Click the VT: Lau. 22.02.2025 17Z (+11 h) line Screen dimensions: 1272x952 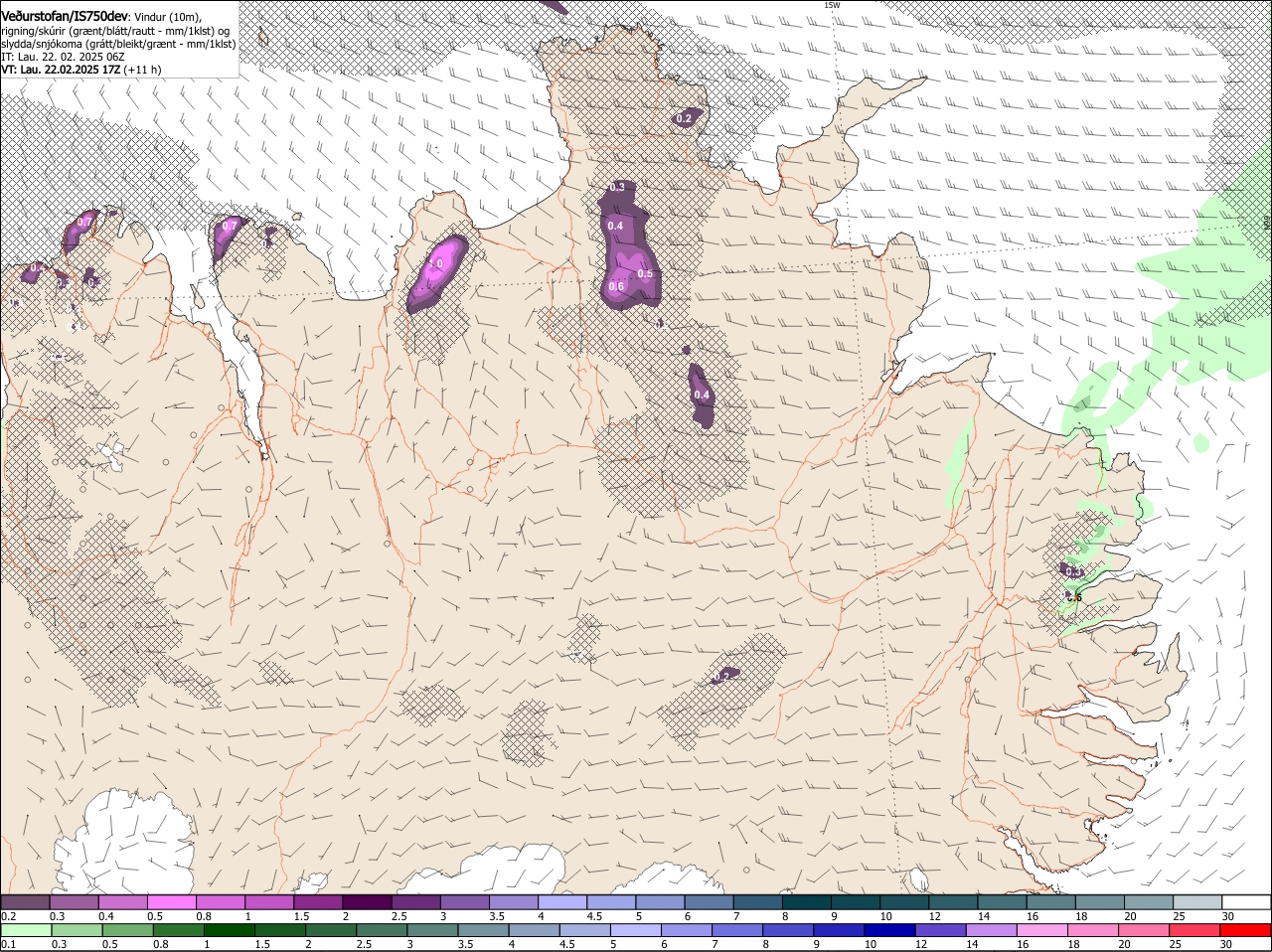(81, 70)
